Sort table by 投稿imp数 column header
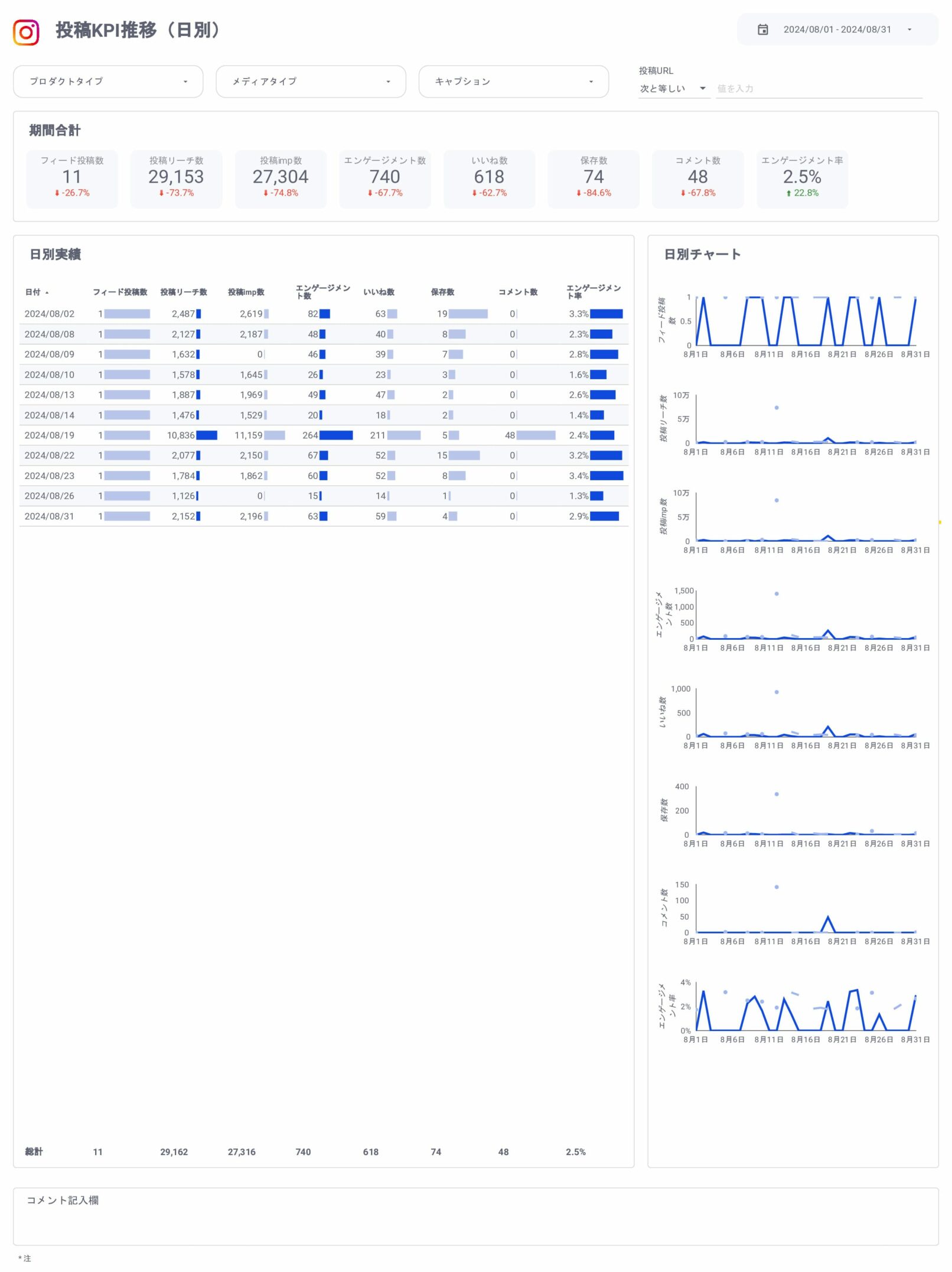Viewport: 952px width, 1272px height. (246, 292)
